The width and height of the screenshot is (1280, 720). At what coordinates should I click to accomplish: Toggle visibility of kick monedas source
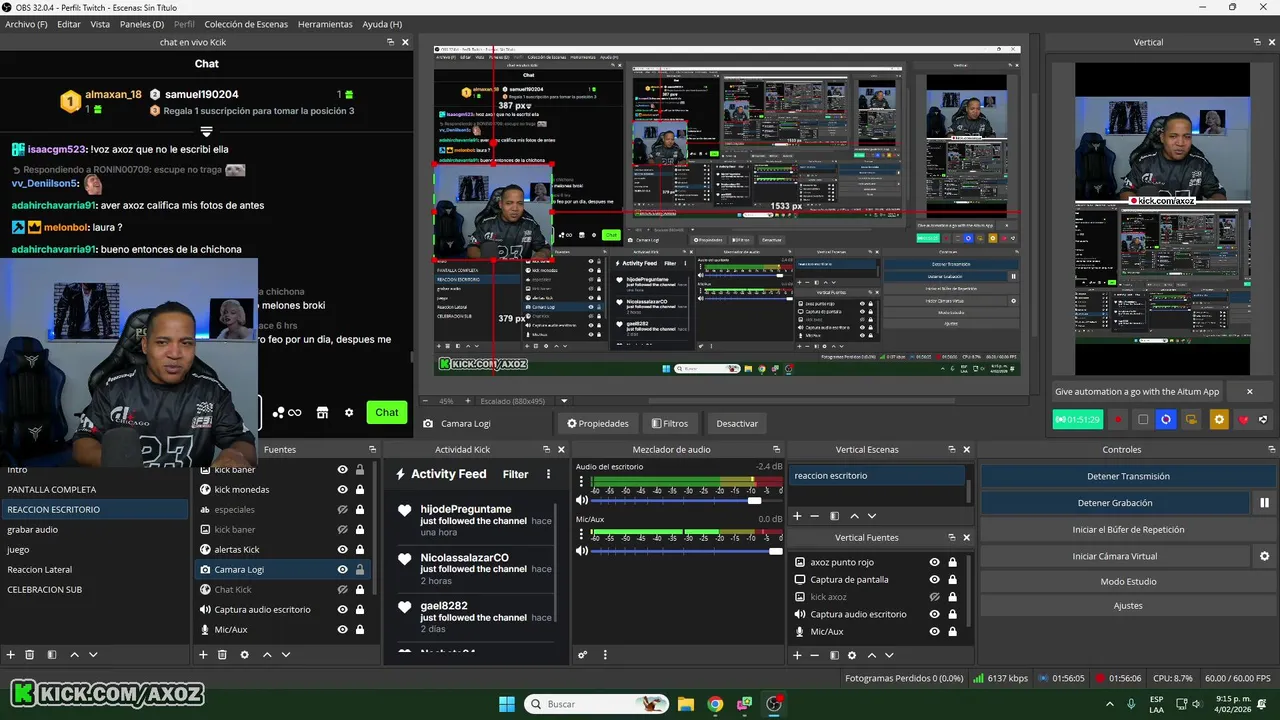tap(343, 489)
